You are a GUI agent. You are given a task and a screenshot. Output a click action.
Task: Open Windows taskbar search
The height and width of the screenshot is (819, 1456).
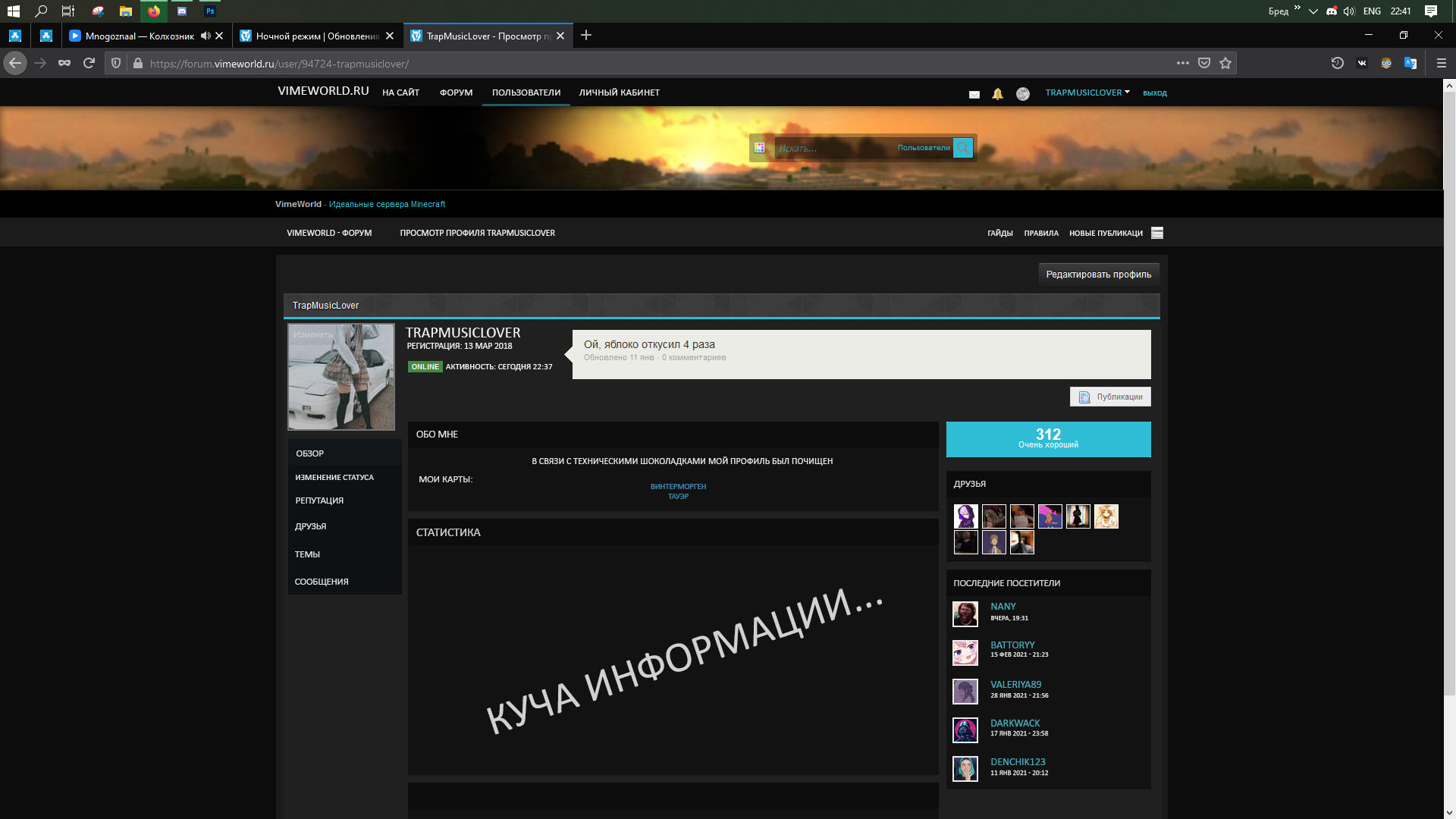41,11
